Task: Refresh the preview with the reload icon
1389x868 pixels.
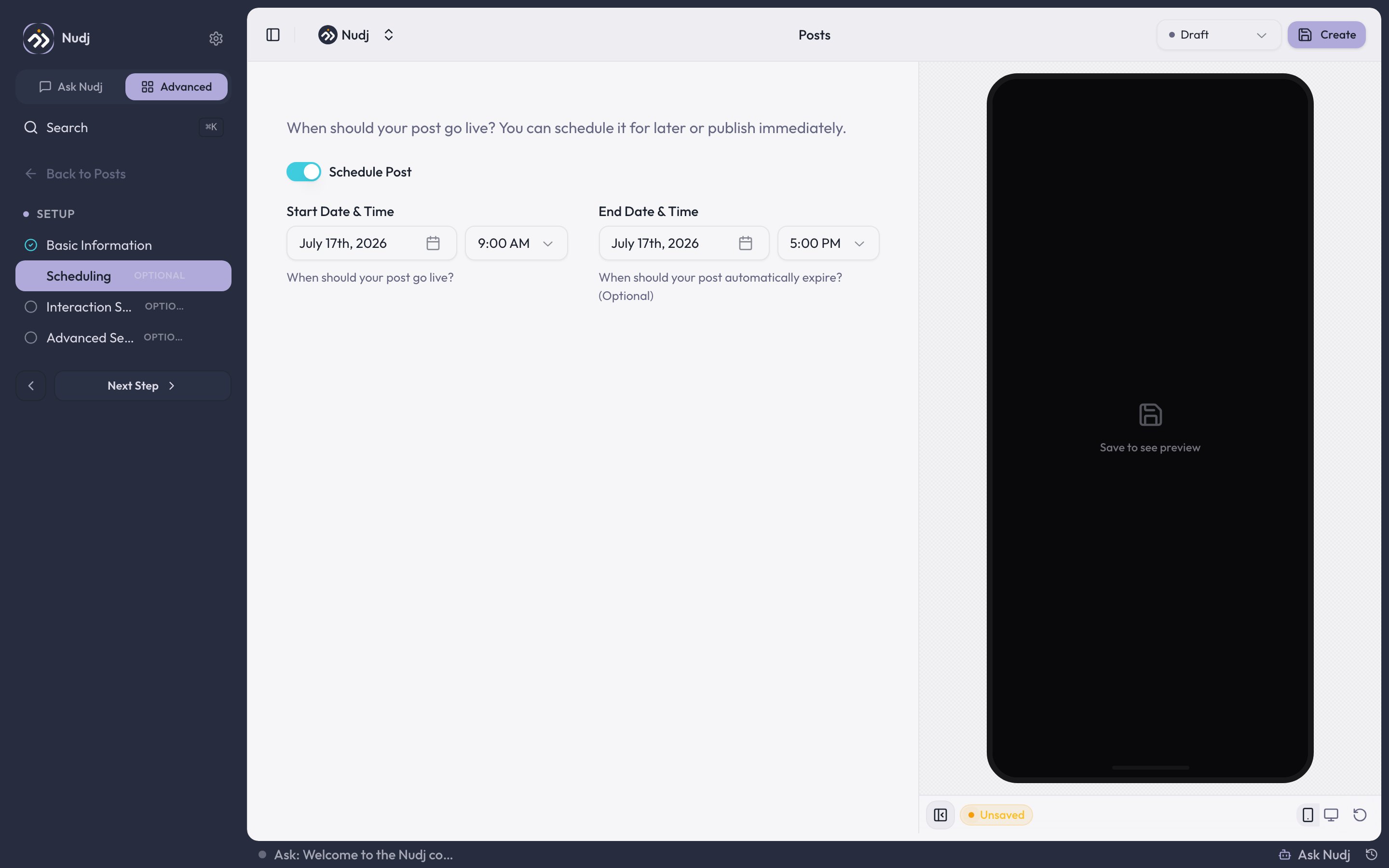Action: (1360, 814)
